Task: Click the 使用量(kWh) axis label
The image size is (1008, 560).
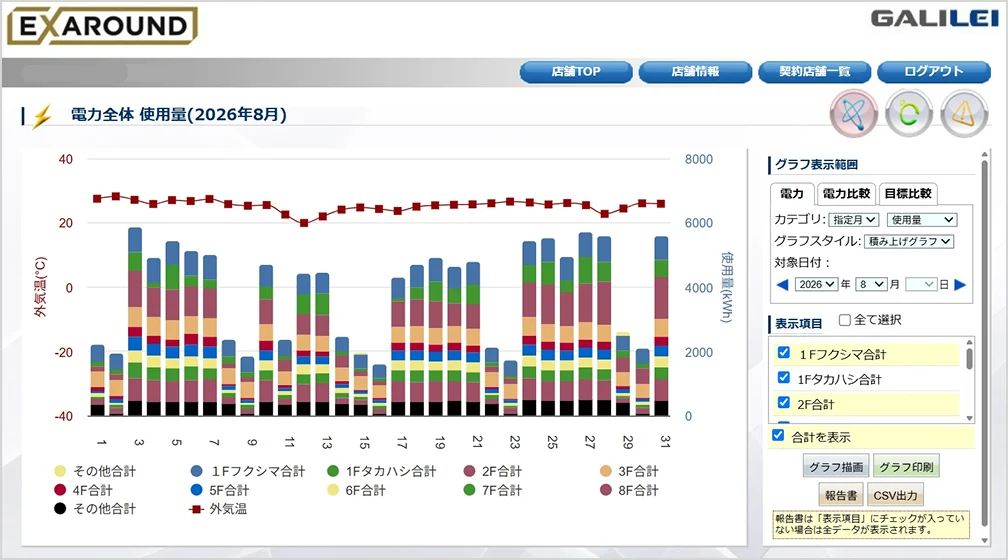Action: click(727, 287)
